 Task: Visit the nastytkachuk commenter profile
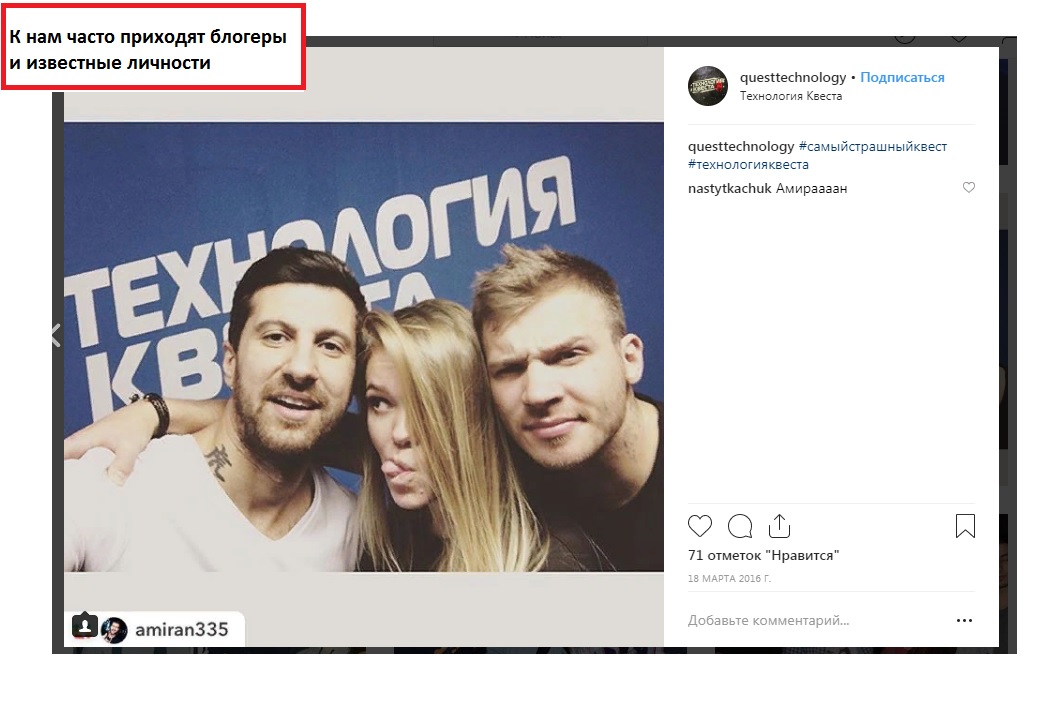pyautogui.click(x=729, y=188)
